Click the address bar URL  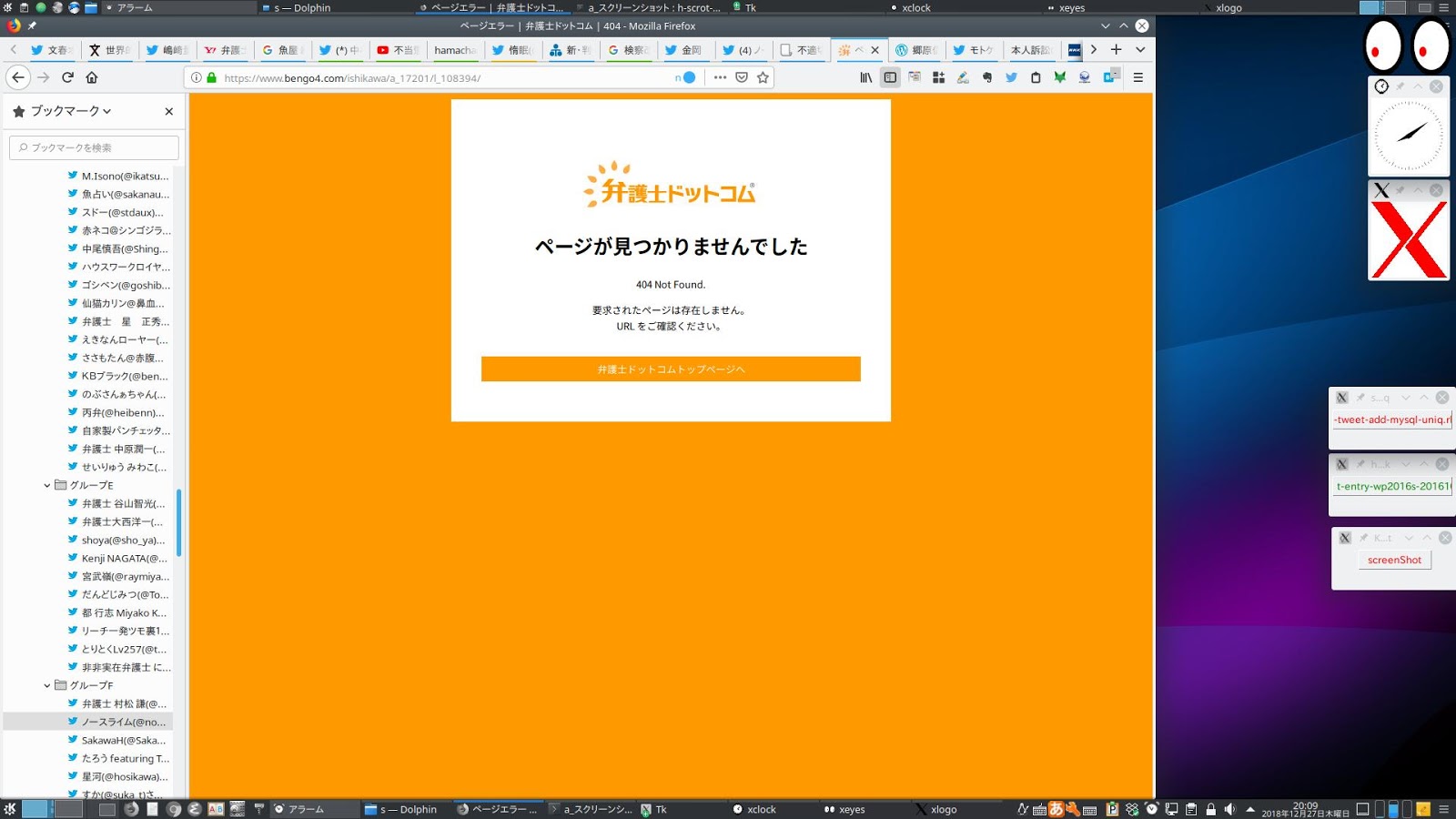click(352, 78)
